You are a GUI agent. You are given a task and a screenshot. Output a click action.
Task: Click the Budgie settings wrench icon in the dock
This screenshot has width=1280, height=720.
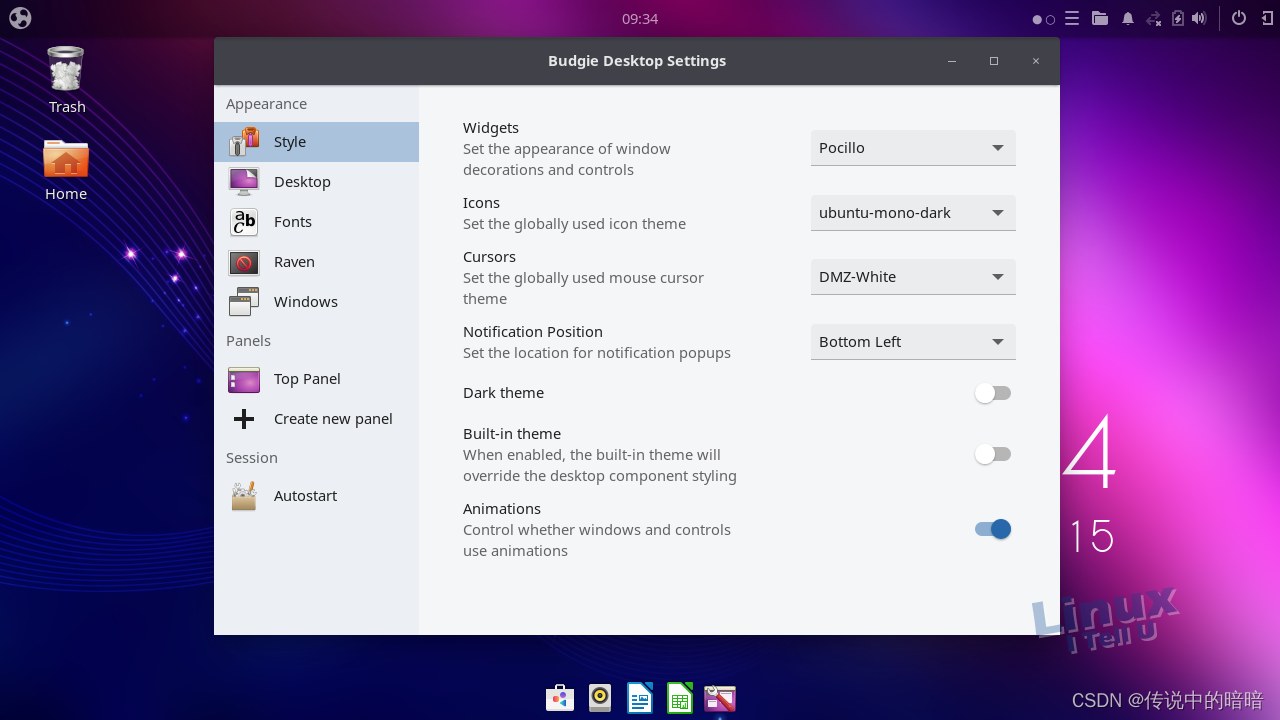coord(720,698)
